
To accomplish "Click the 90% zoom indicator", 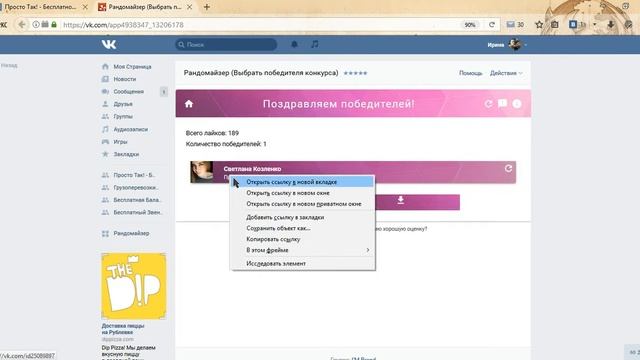I will [470, 25].
